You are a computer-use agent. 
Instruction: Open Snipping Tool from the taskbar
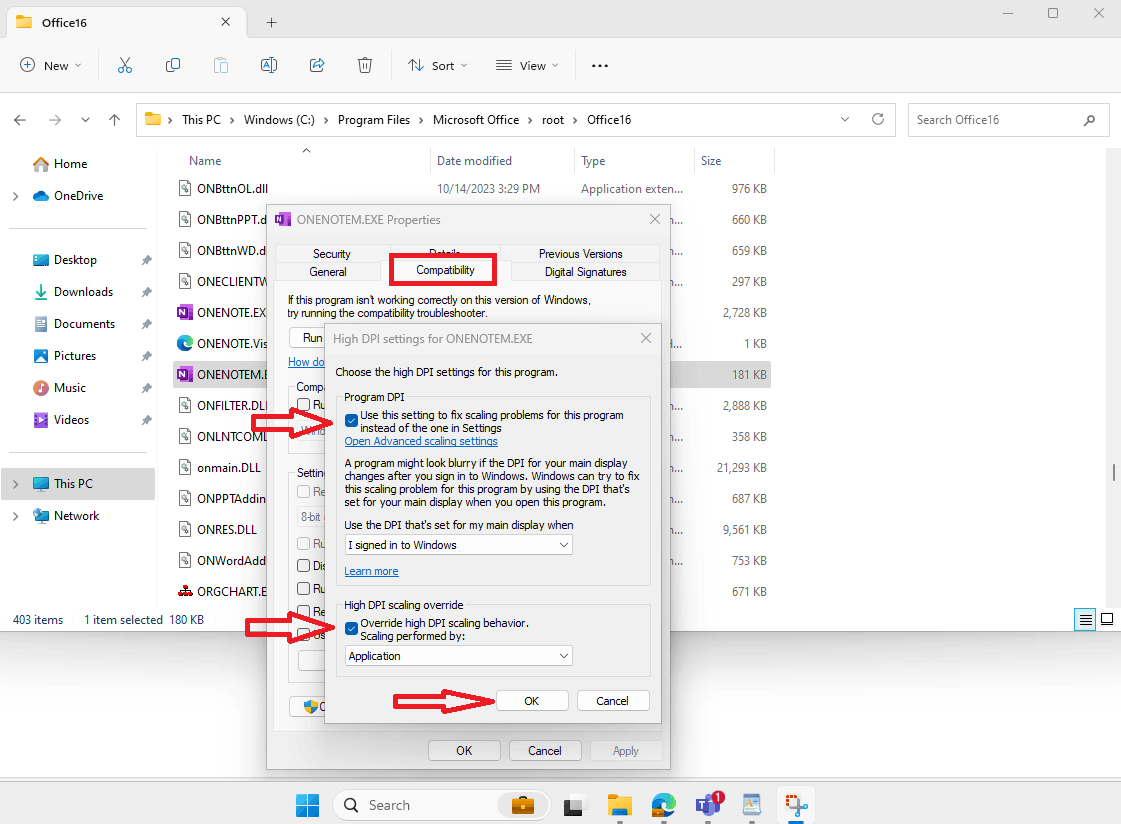(x=796, y=805)
